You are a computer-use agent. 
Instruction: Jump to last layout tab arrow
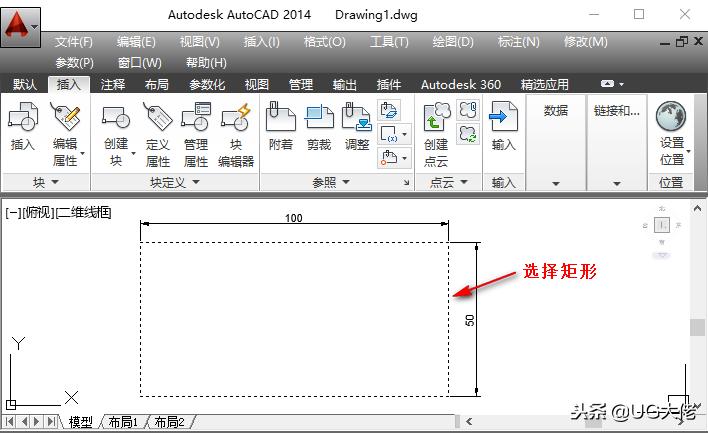point(51,422)
